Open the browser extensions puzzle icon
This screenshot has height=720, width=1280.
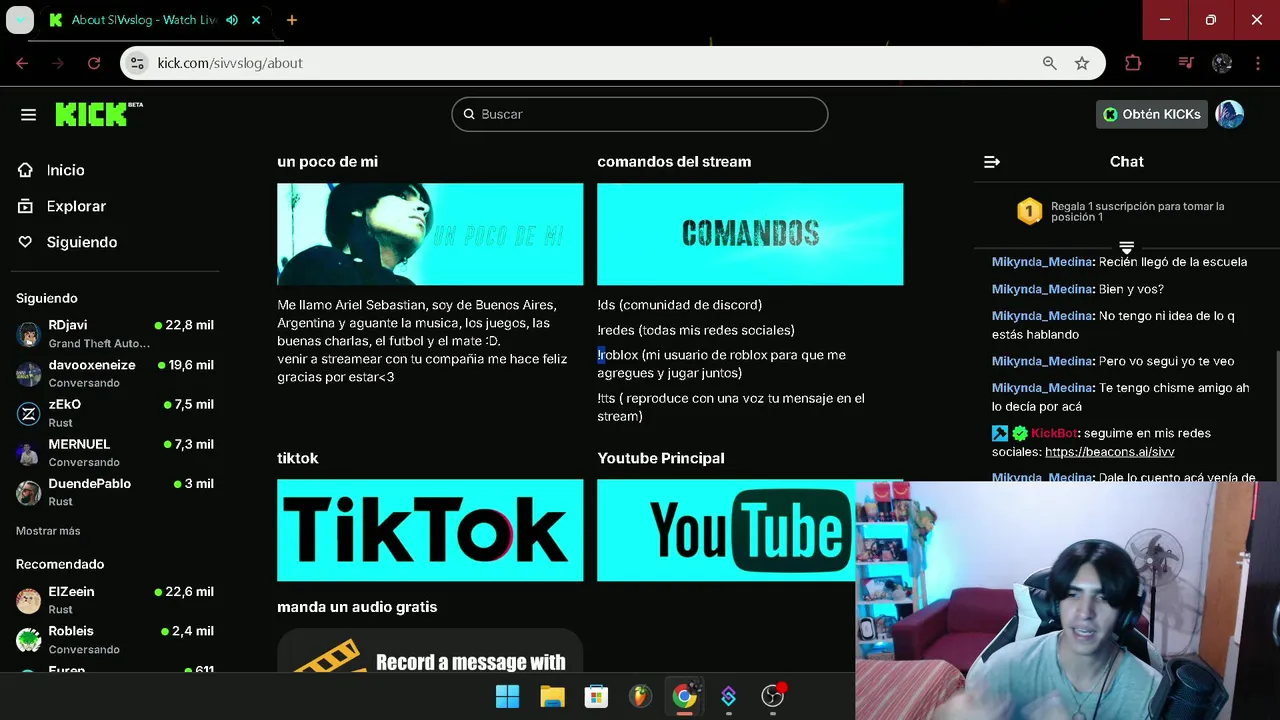point(1133,63)
